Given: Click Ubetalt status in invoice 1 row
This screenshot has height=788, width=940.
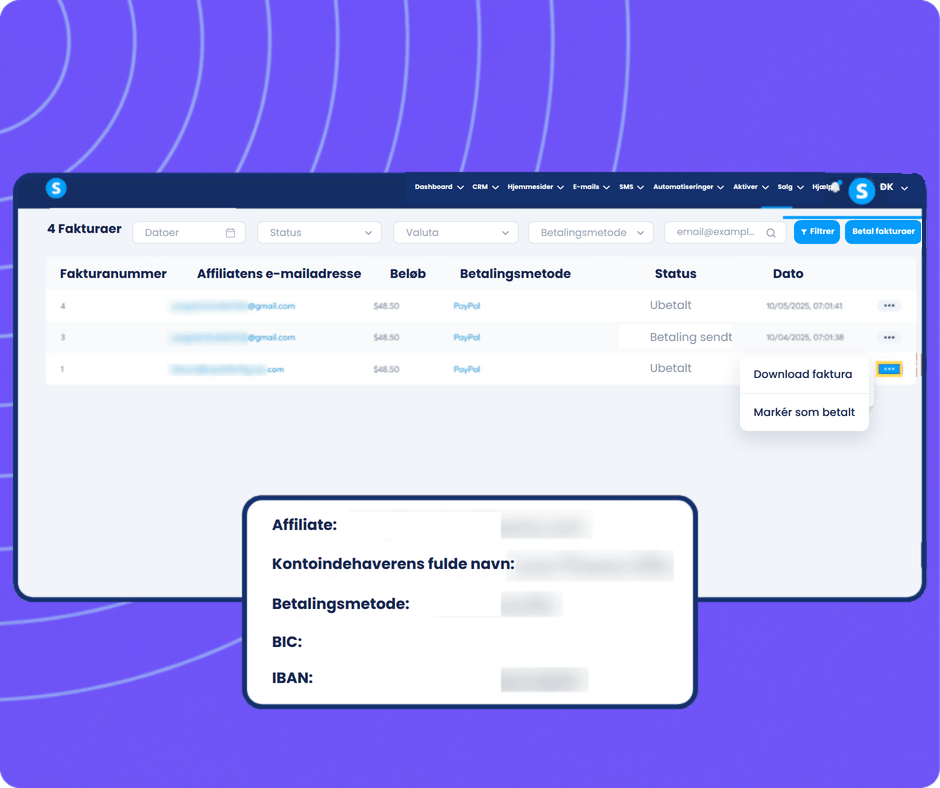Looking at the screenshot, I should (670, 368).
